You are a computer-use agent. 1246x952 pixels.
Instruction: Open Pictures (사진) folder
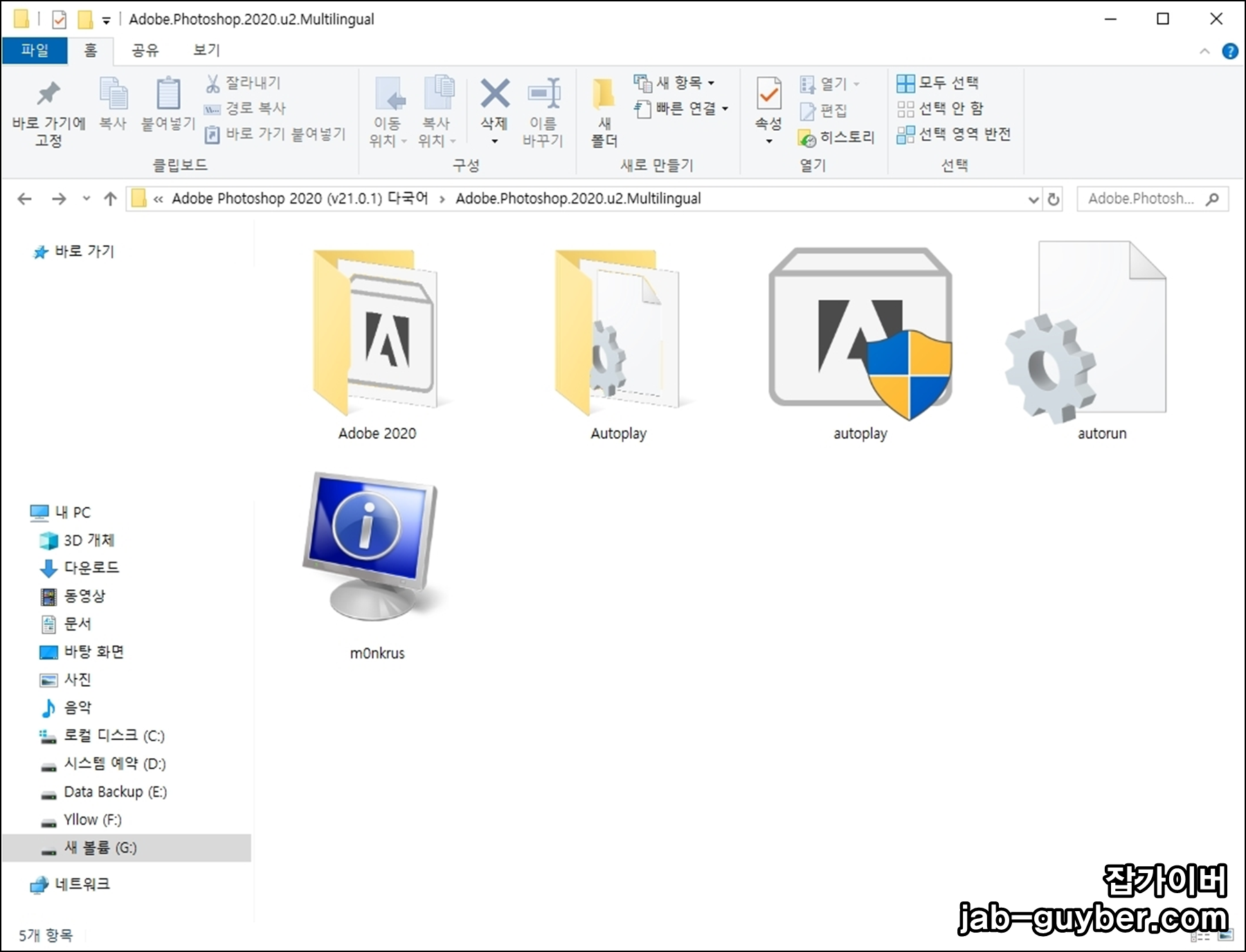coord(66,679)
